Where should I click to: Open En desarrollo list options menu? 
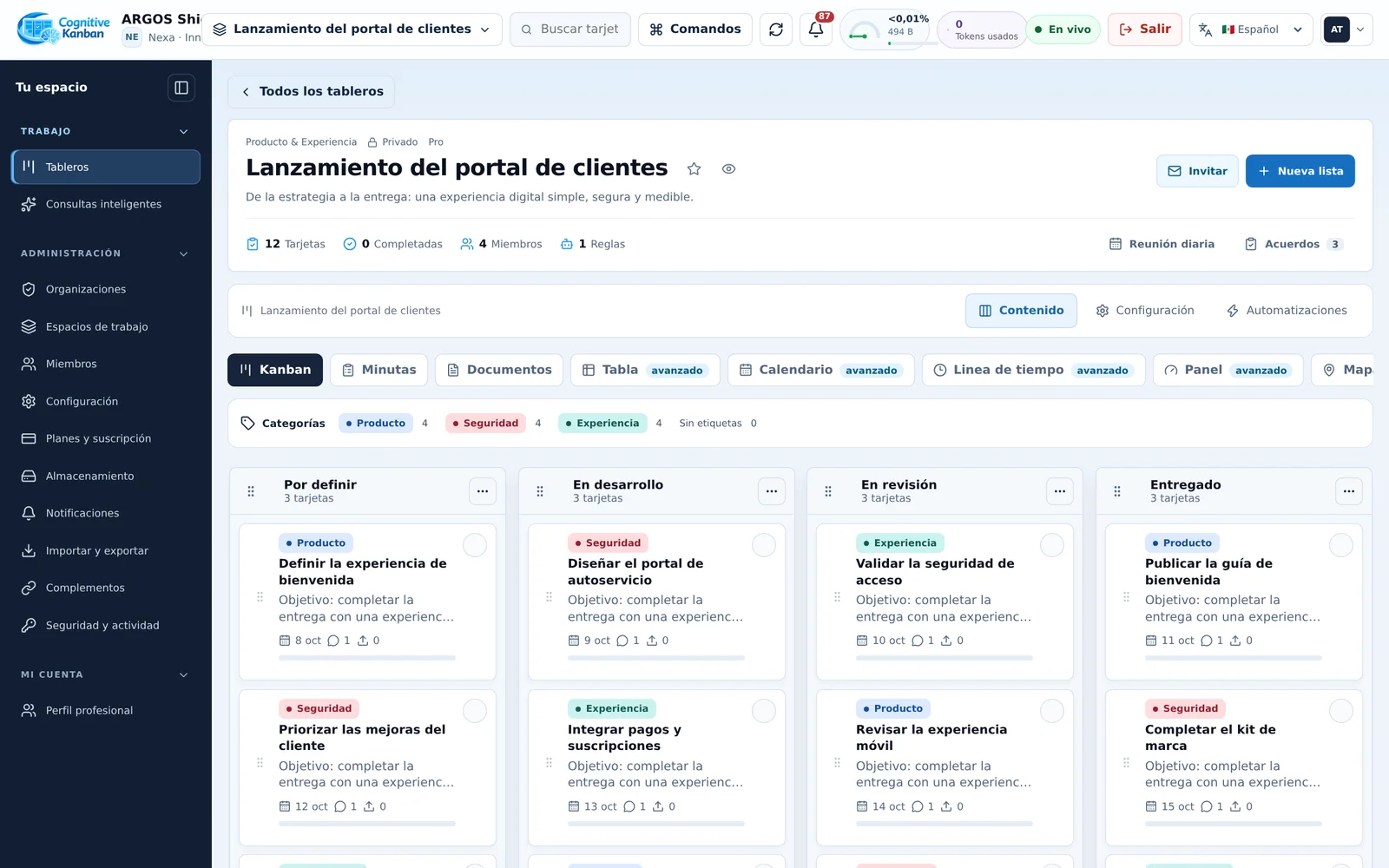pyautogui.click(x=772, y=491)
